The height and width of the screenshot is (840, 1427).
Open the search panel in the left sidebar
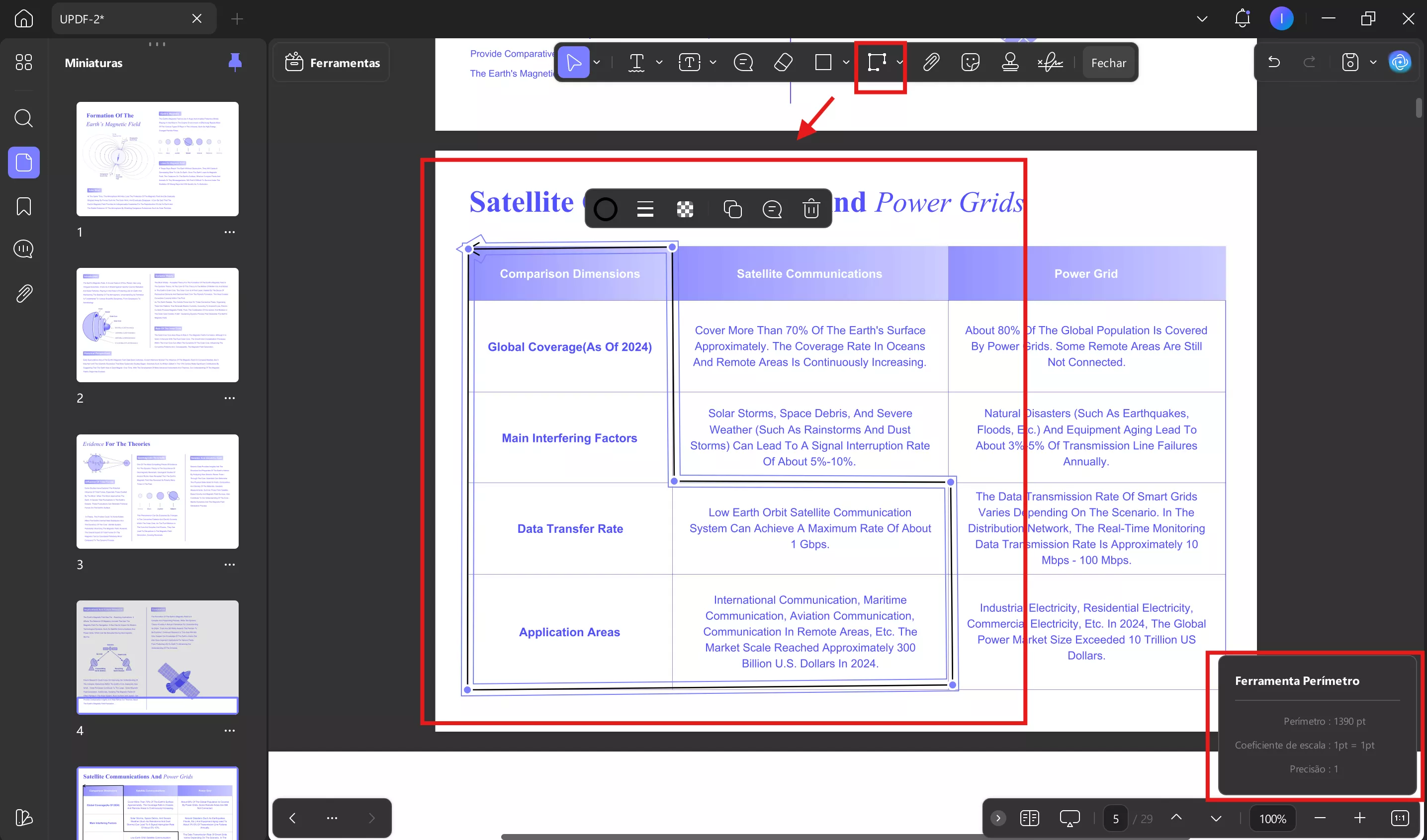(24, 118)
